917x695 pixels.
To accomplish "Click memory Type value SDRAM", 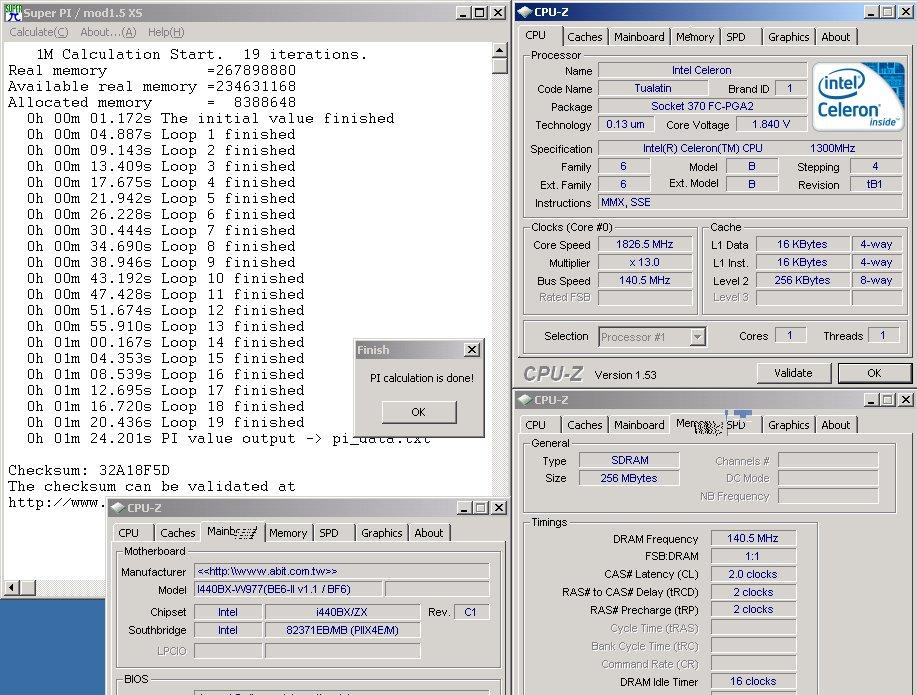I will (629, 460).
